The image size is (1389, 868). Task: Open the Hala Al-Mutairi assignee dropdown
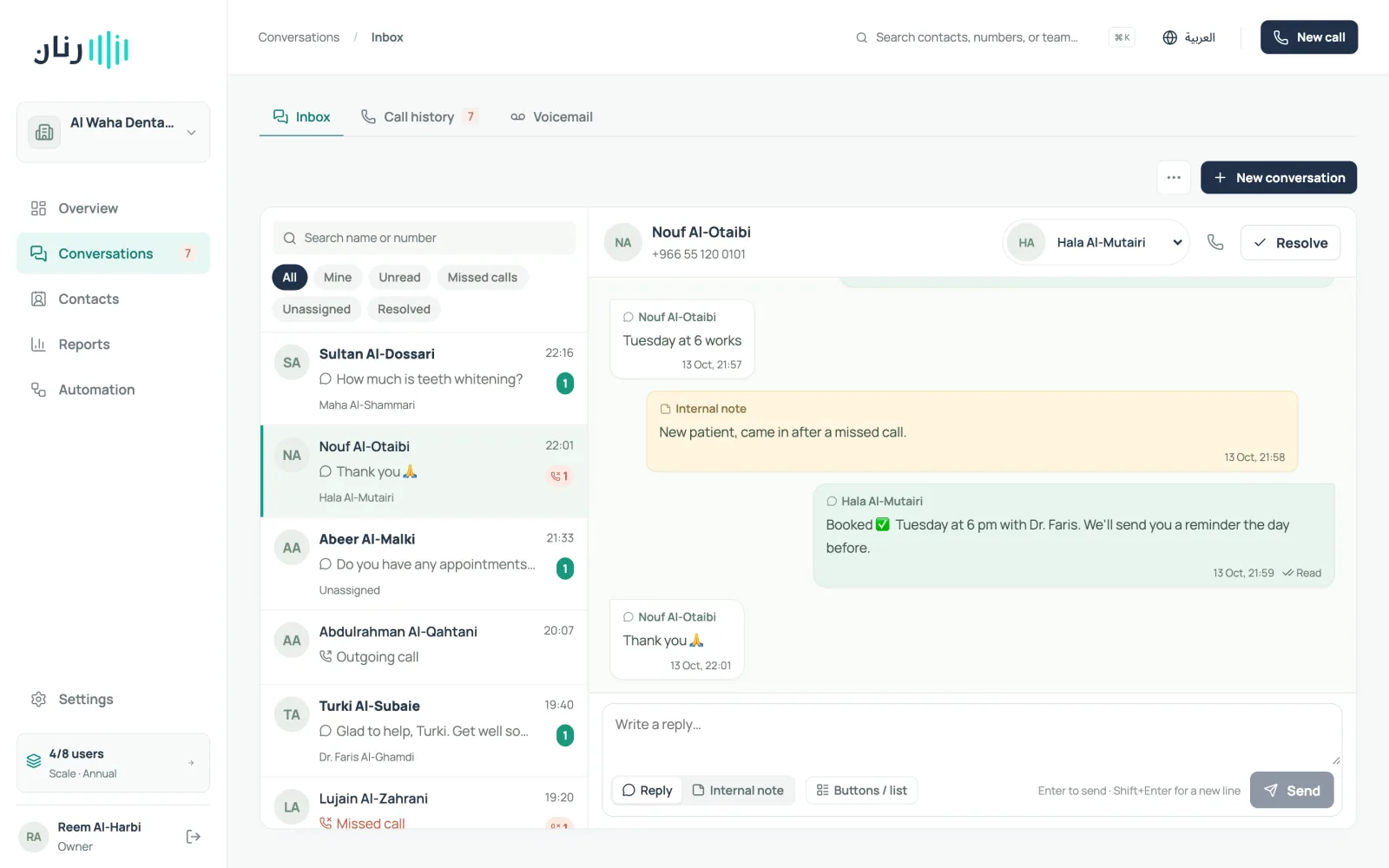coord(1096,243)
